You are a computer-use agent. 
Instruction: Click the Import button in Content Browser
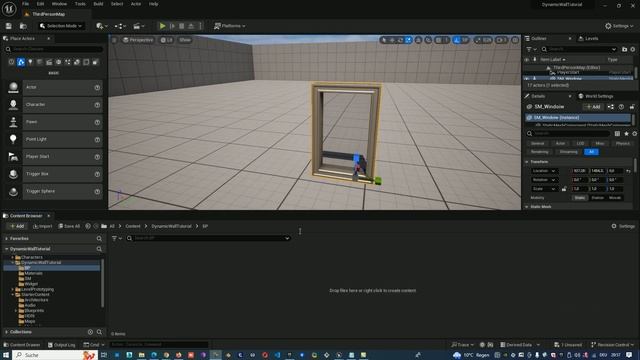click(42, 226)
